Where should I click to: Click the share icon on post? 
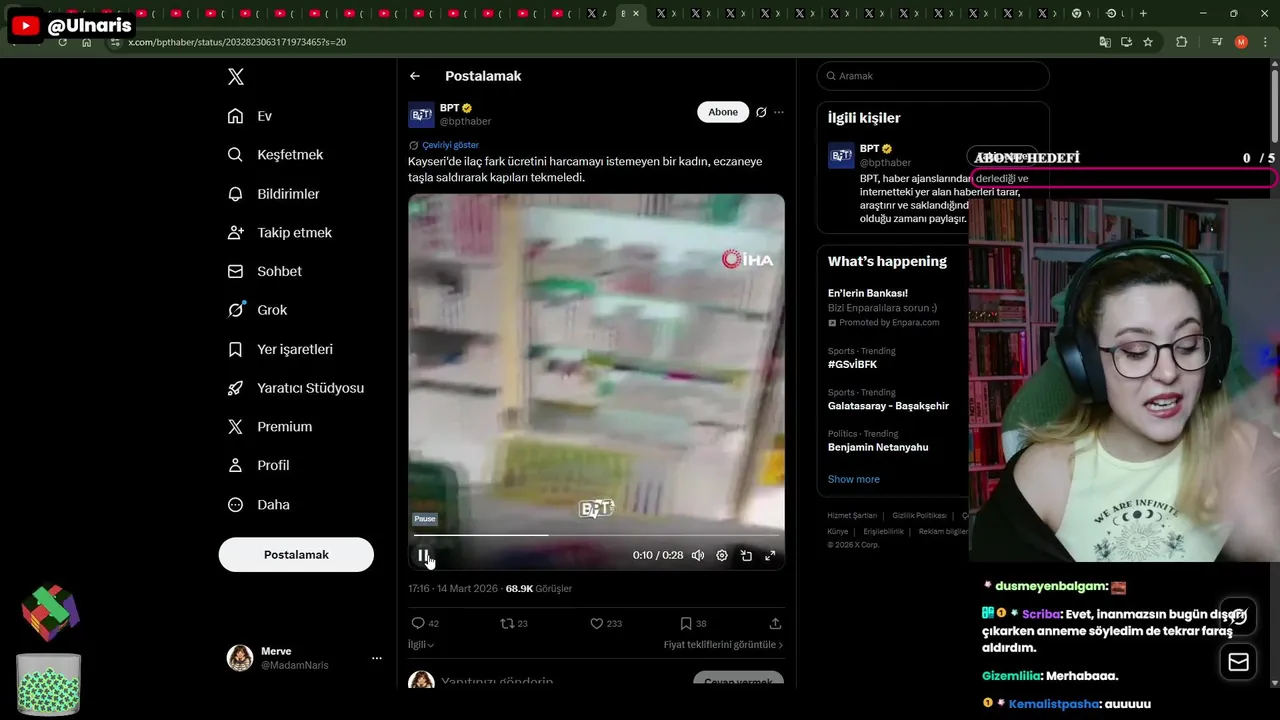tap(775, 623)
